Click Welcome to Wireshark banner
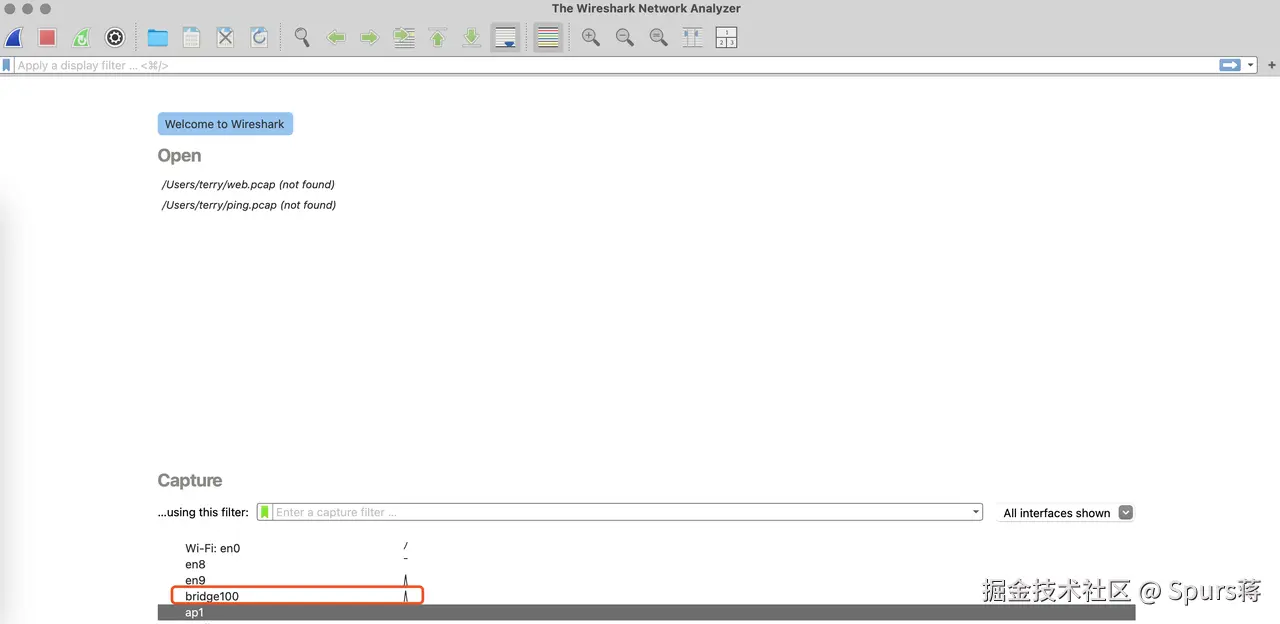Screen dimensions: 1280x624 click(225, 124)
